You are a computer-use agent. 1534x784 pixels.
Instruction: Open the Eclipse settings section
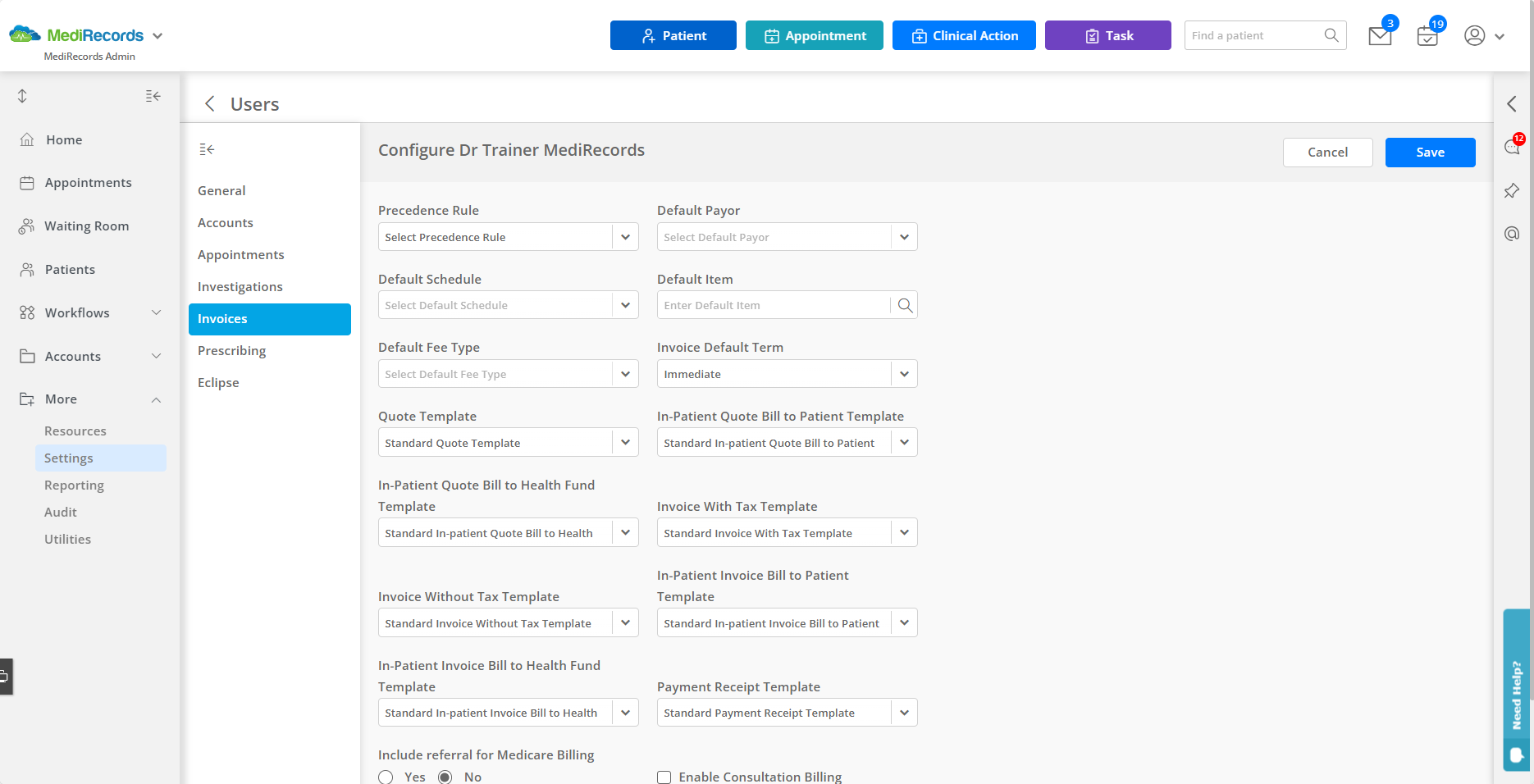coord(218,382)
